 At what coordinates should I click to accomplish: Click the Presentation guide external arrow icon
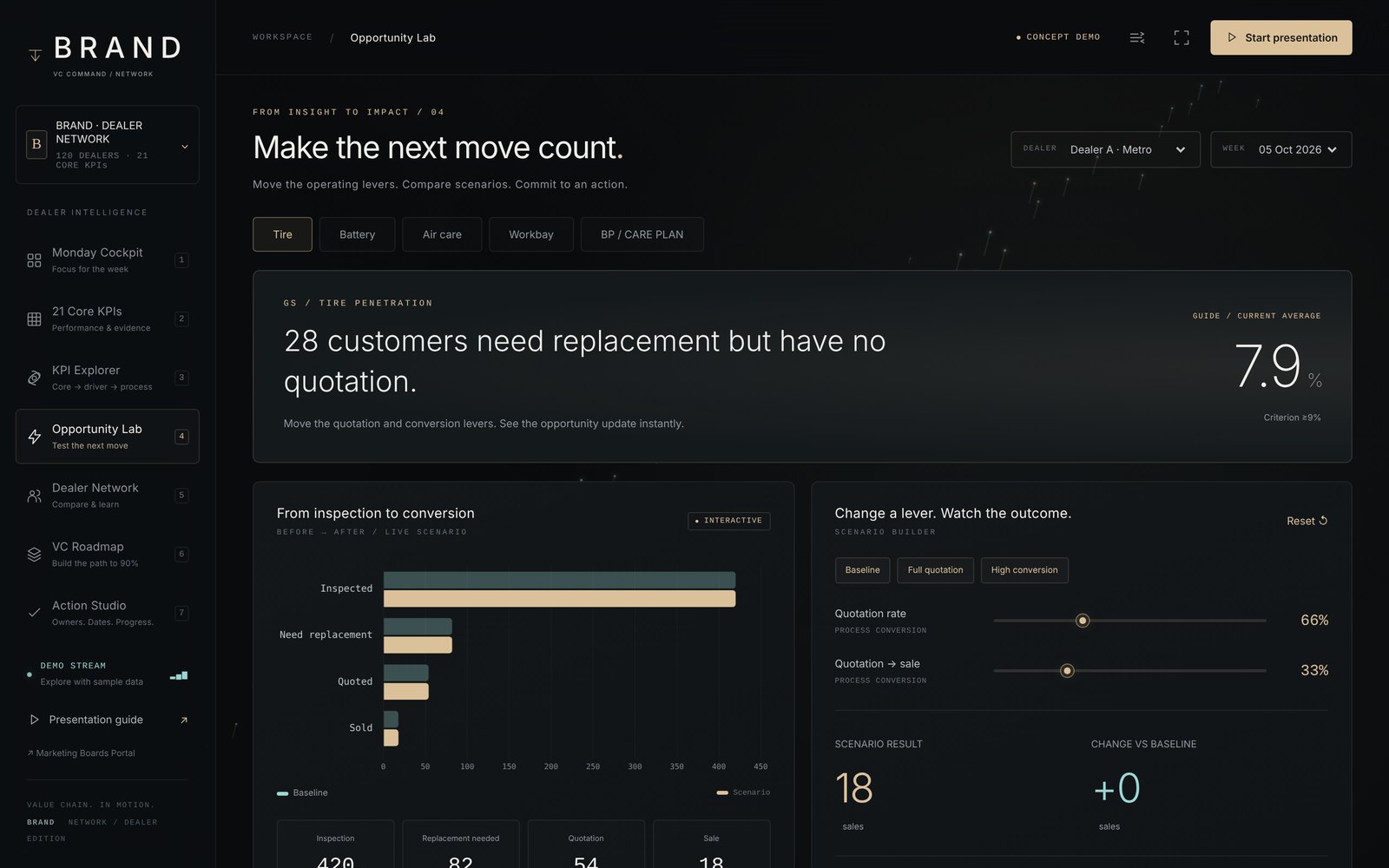(183, 720)
